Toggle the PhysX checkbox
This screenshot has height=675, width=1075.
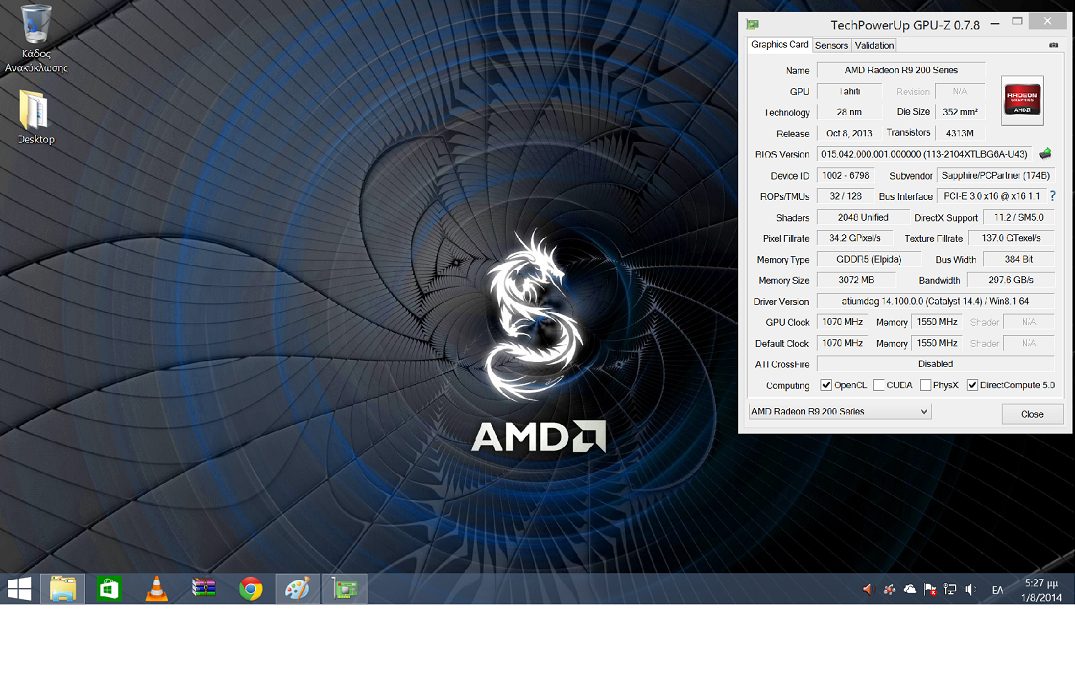click(x=926, y=385)
